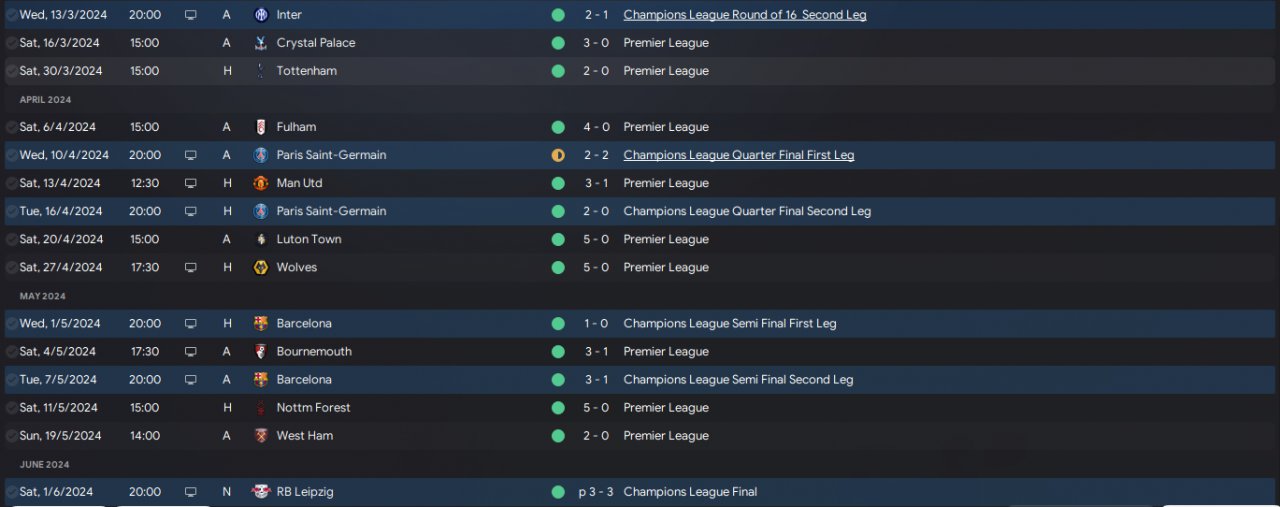
Task: Click the Crystal Palace club badge
Action: pyautogui.click(x=261, y=43)
